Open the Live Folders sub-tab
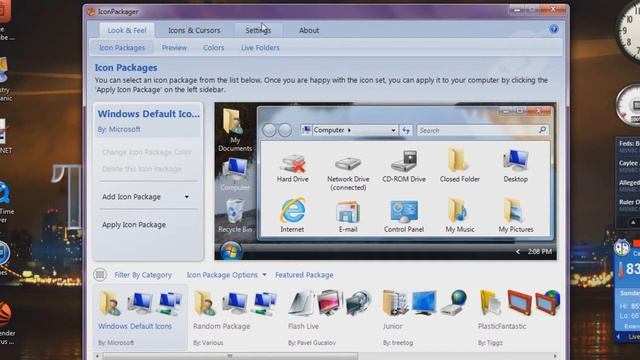Viewport: 640px width, 360px height. tap(260, 48)
